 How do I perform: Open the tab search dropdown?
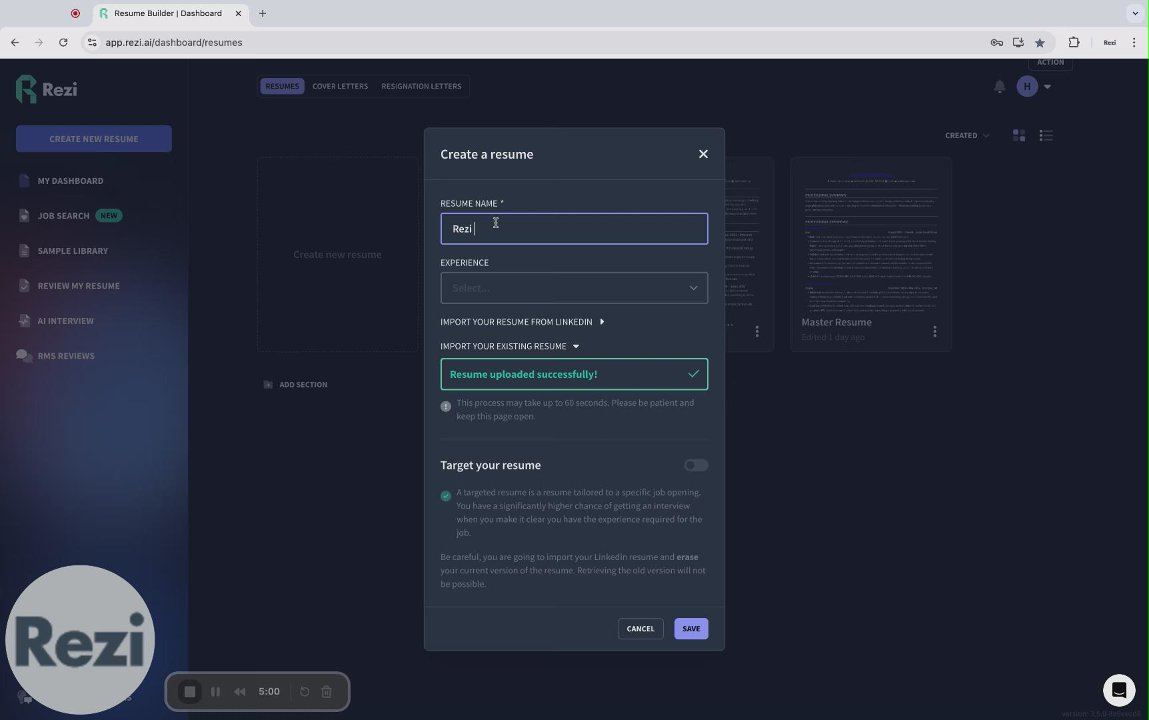point(1135,13)
